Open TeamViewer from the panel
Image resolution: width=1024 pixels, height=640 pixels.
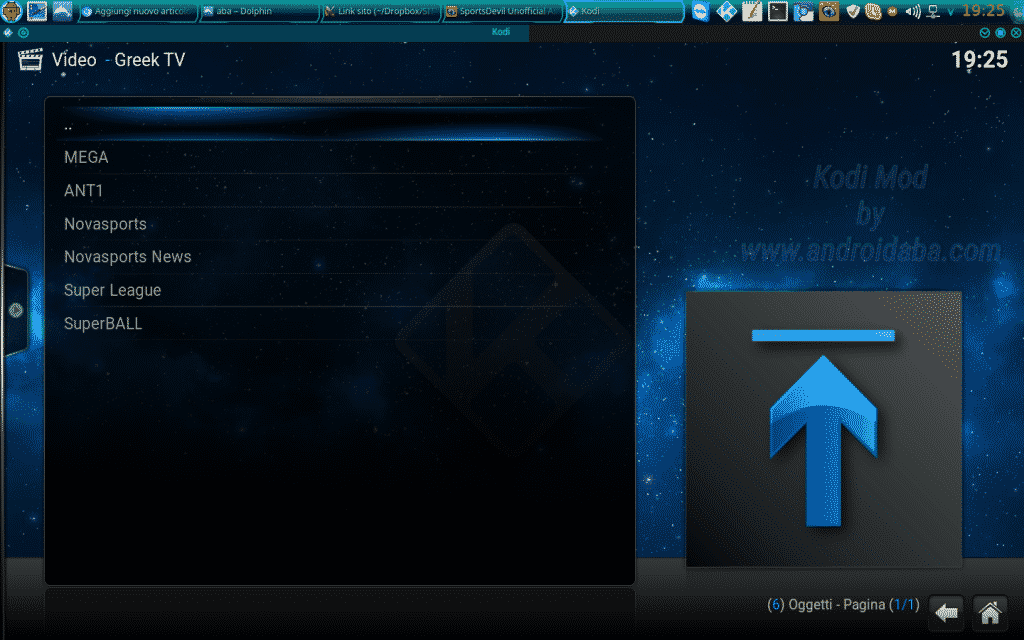tap(701, 11)
